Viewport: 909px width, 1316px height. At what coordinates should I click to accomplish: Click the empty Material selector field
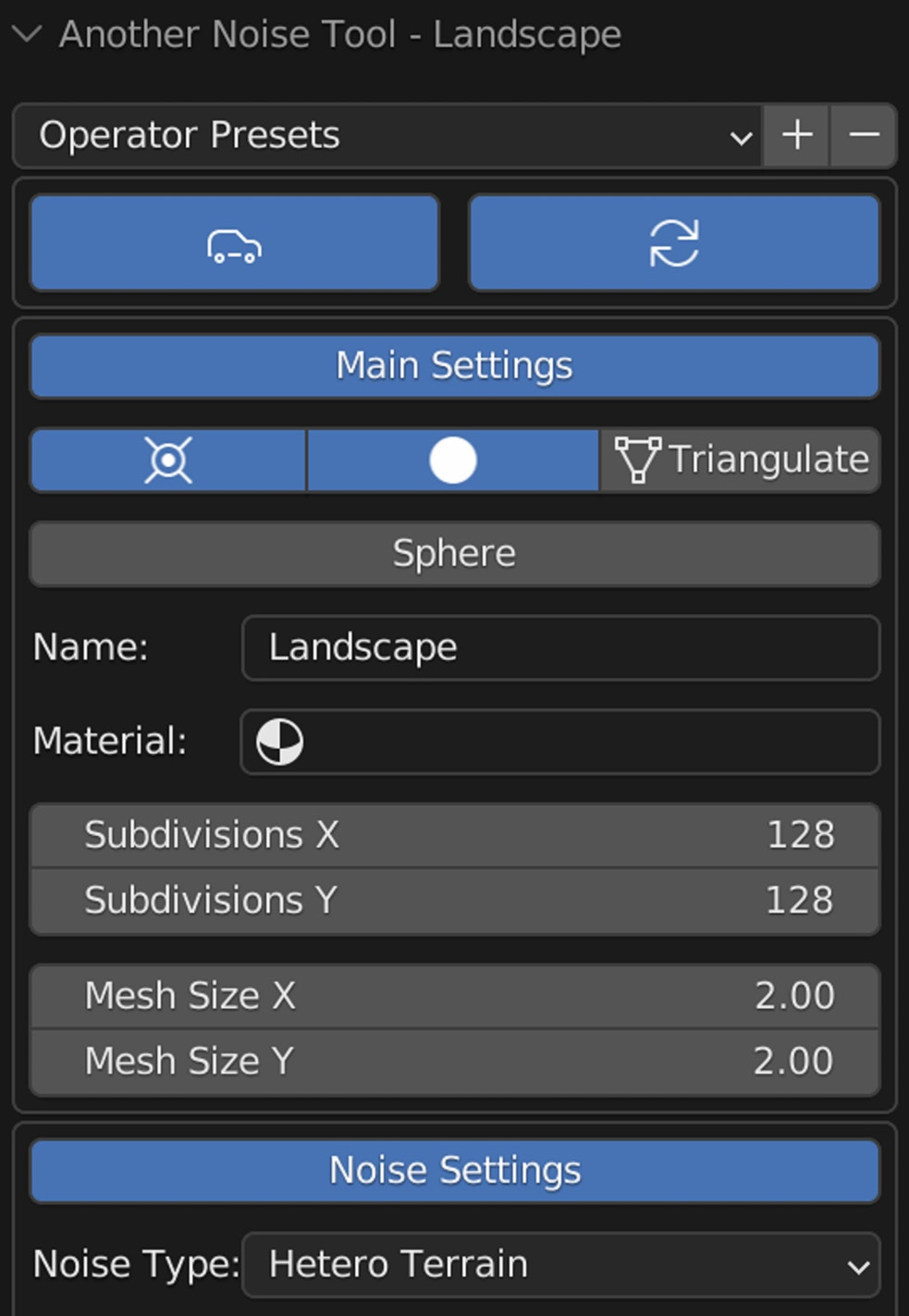click(x=560, y=742)
